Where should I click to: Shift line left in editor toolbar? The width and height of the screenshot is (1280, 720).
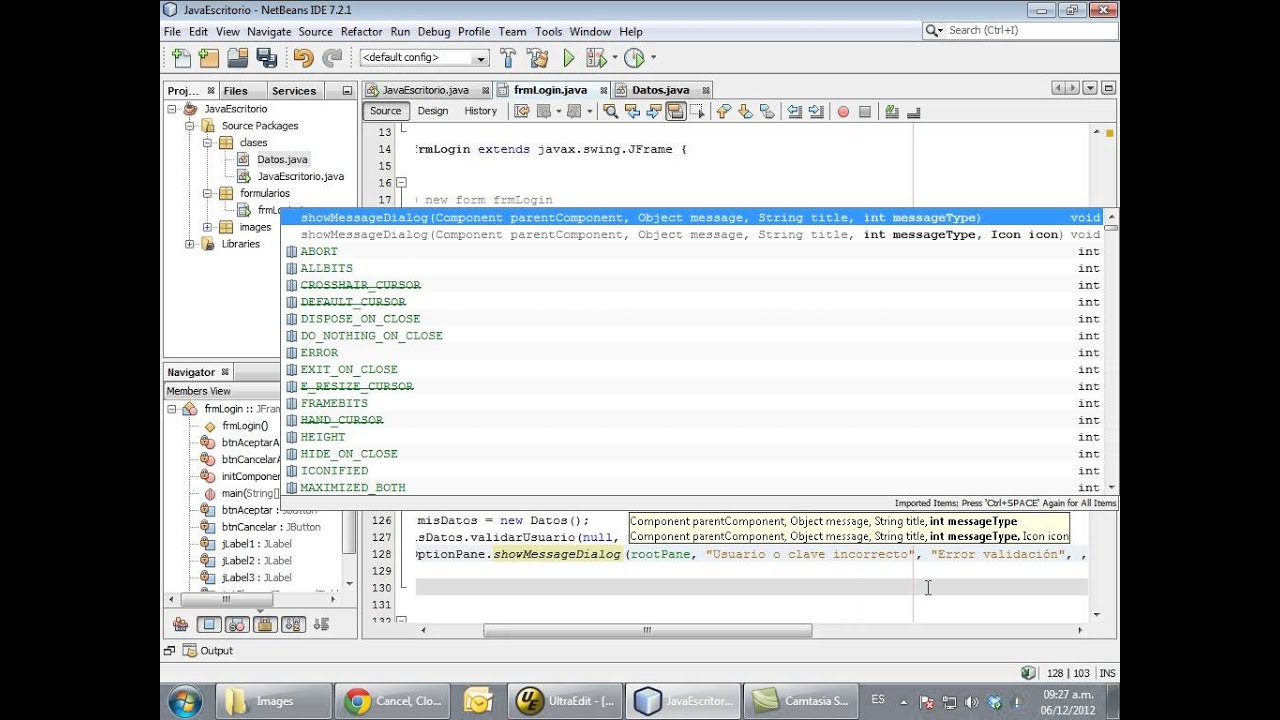(x=794, y=111)
